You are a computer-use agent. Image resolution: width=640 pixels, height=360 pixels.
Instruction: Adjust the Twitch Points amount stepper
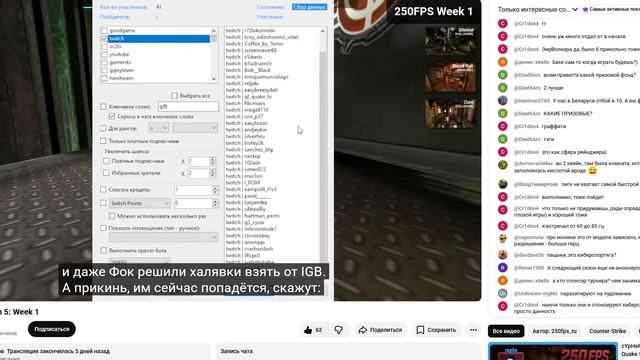point(215,203)
